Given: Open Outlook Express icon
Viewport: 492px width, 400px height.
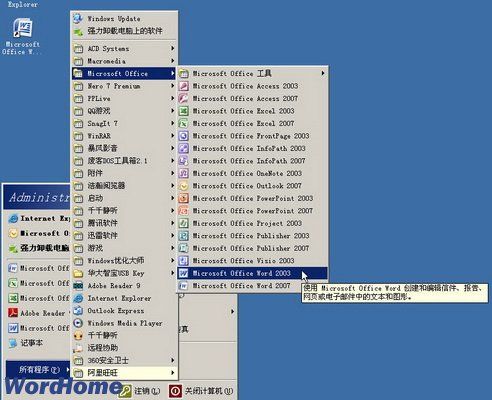Looking at the screenshot, I should pyautogui.click(x=78, y=311).
